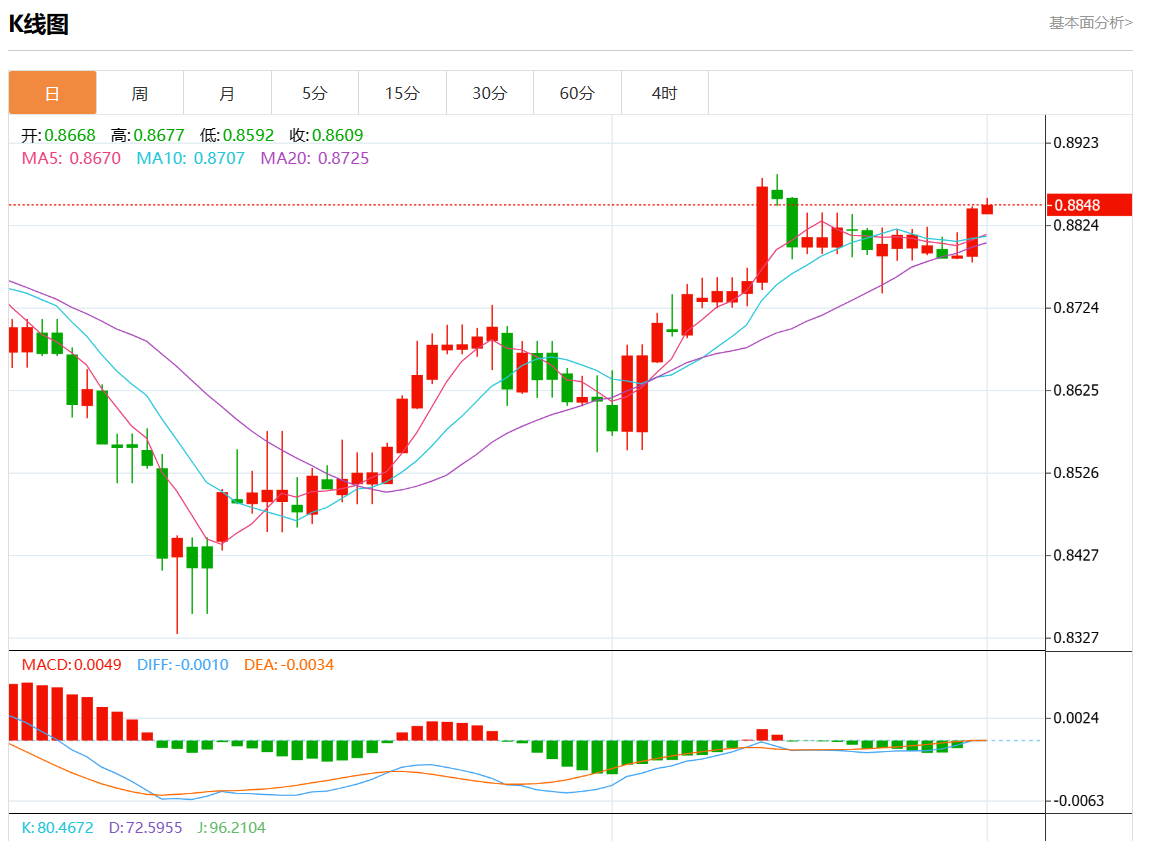
Task: Switch to the 4时 chart tab
Action: pos(664,93)
